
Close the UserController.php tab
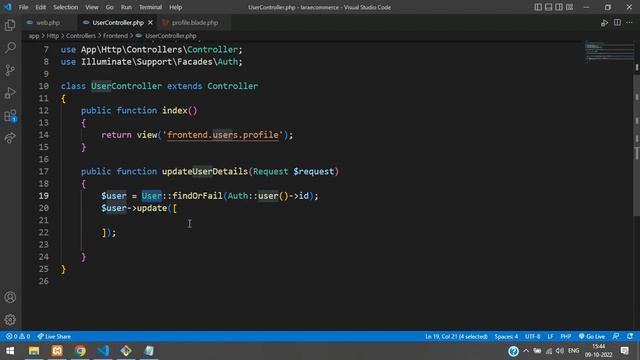point(150,22)
